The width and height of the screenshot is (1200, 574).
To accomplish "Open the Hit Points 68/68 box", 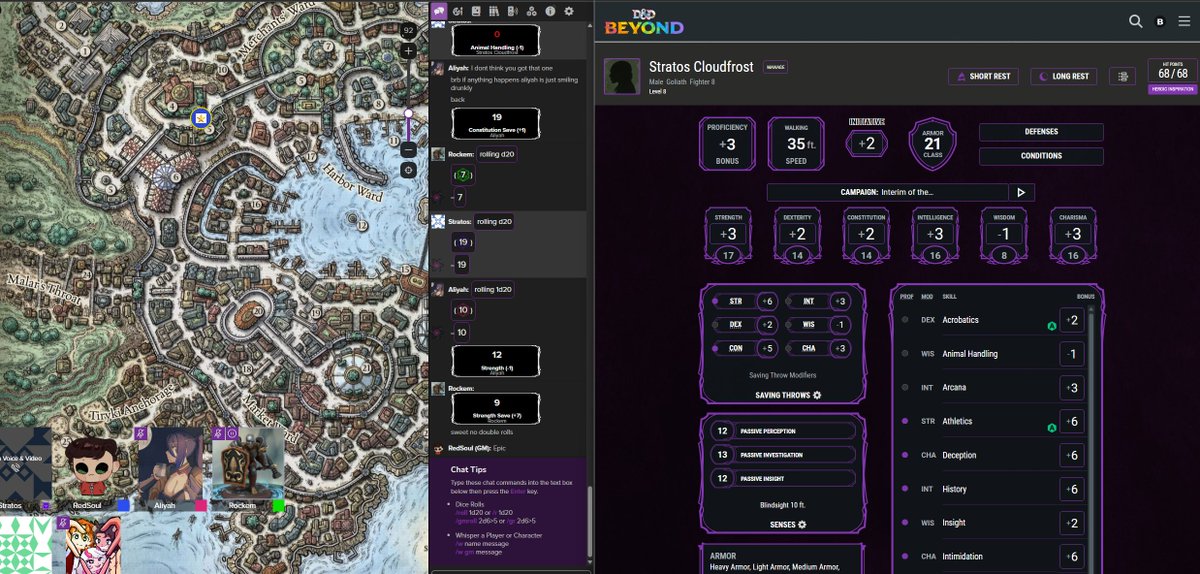I will tap(1172, 70).
